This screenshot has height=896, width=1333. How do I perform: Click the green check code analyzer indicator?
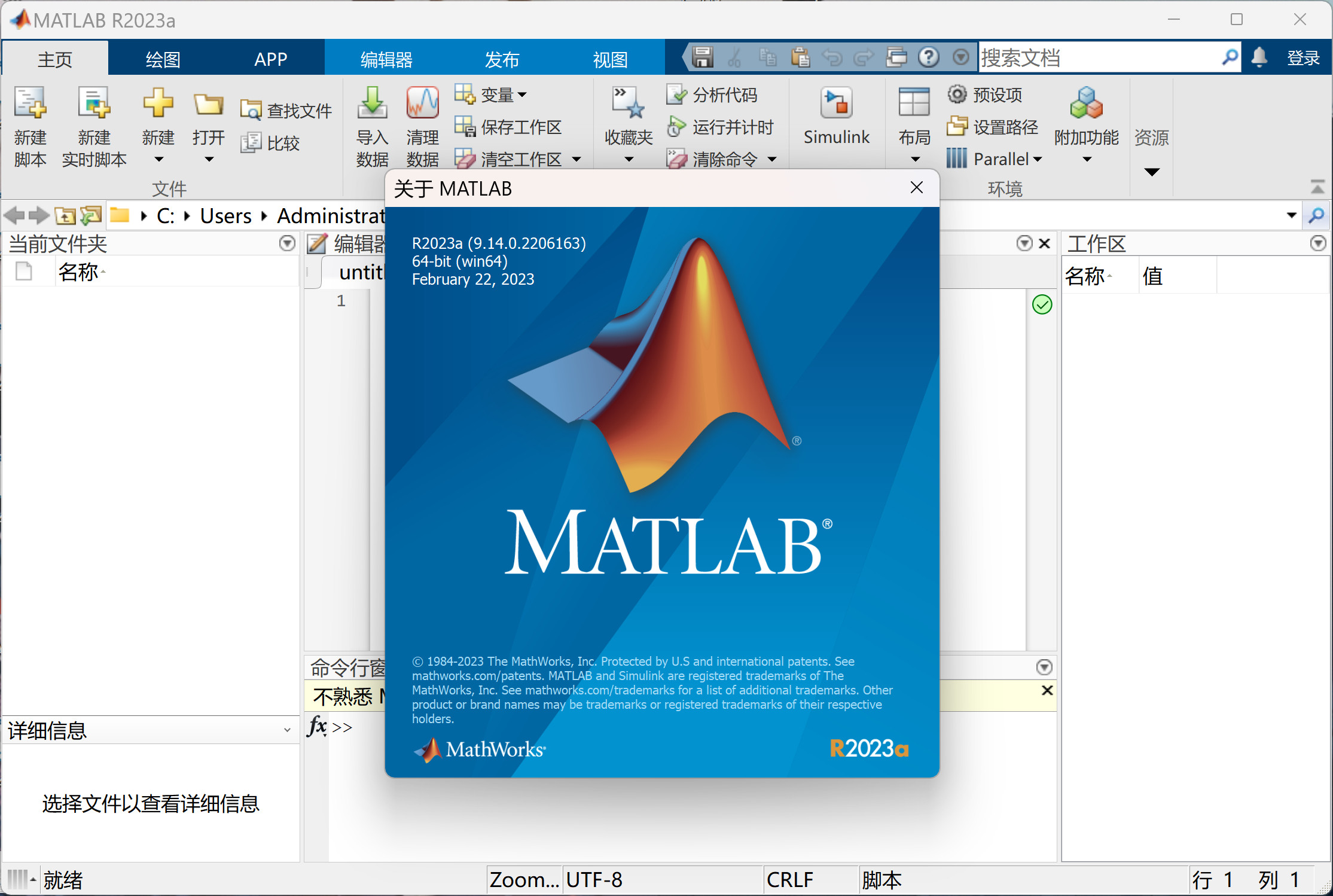point(1042,304)
